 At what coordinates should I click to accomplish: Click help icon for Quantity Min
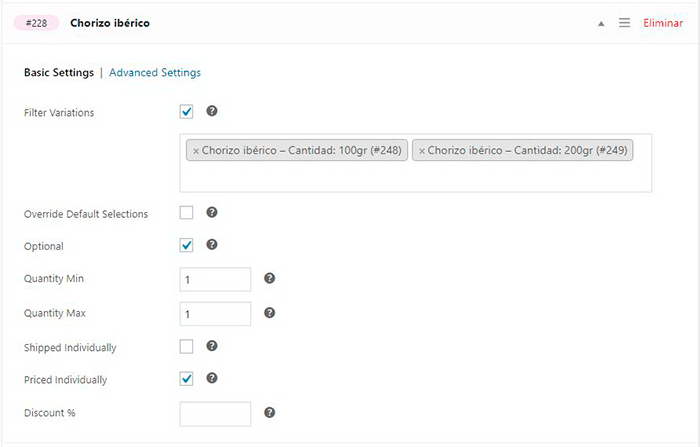click(x=269, y=279)
